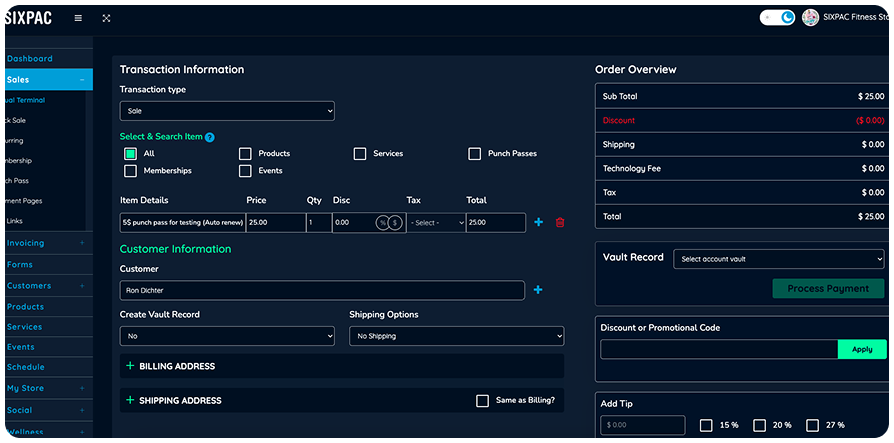894x443 pixels.
Task: Open Virtual Terminal submenu link
Action: 25,100
